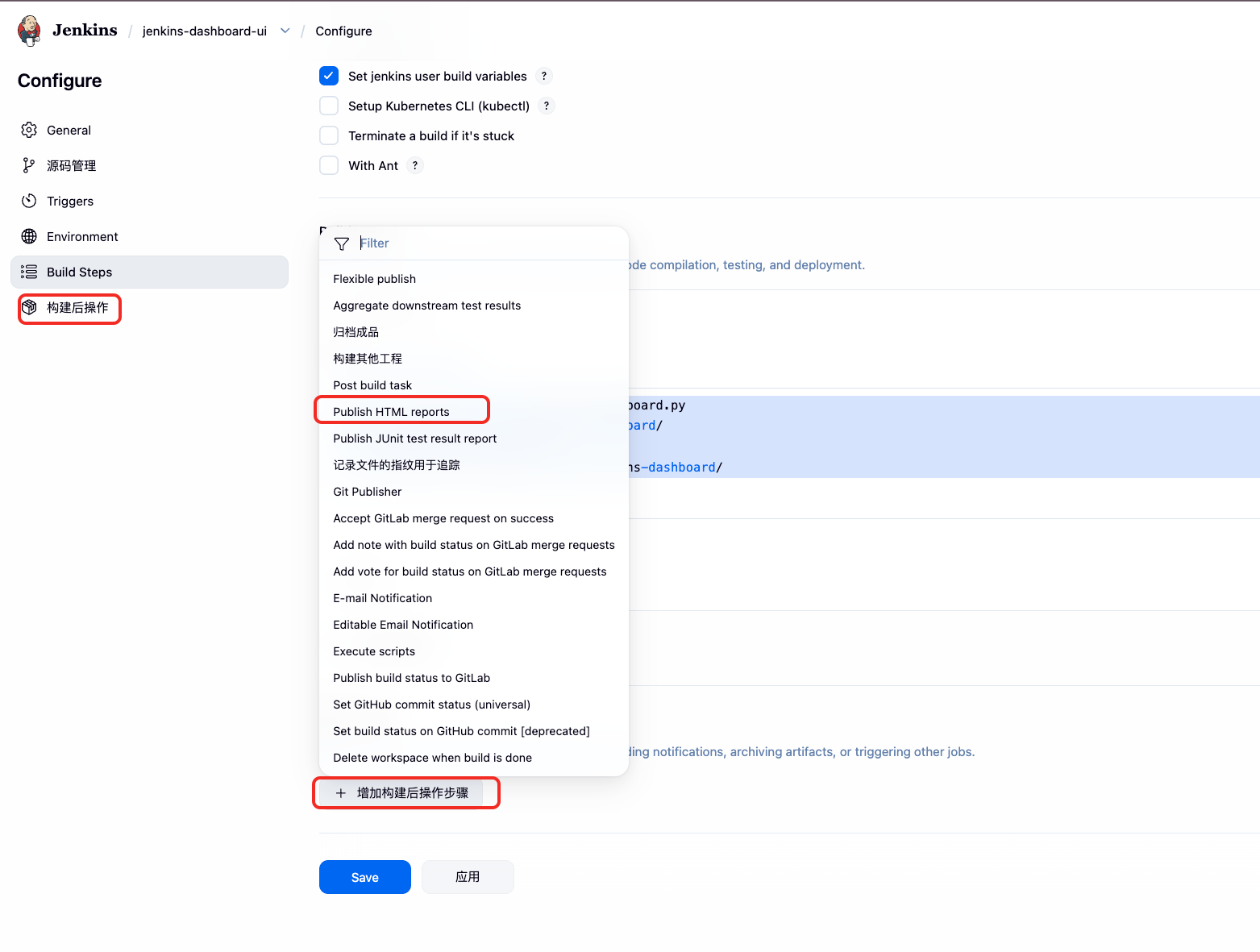This screenshot has width=1260, height=952.
Task: Select Post build task
Action: point(474,385)
